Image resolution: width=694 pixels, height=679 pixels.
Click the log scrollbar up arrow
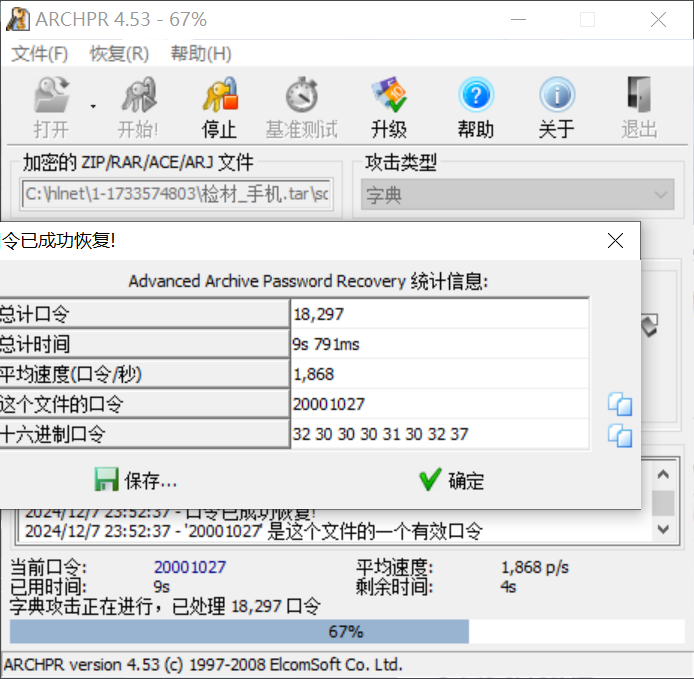tap(663, 475)
